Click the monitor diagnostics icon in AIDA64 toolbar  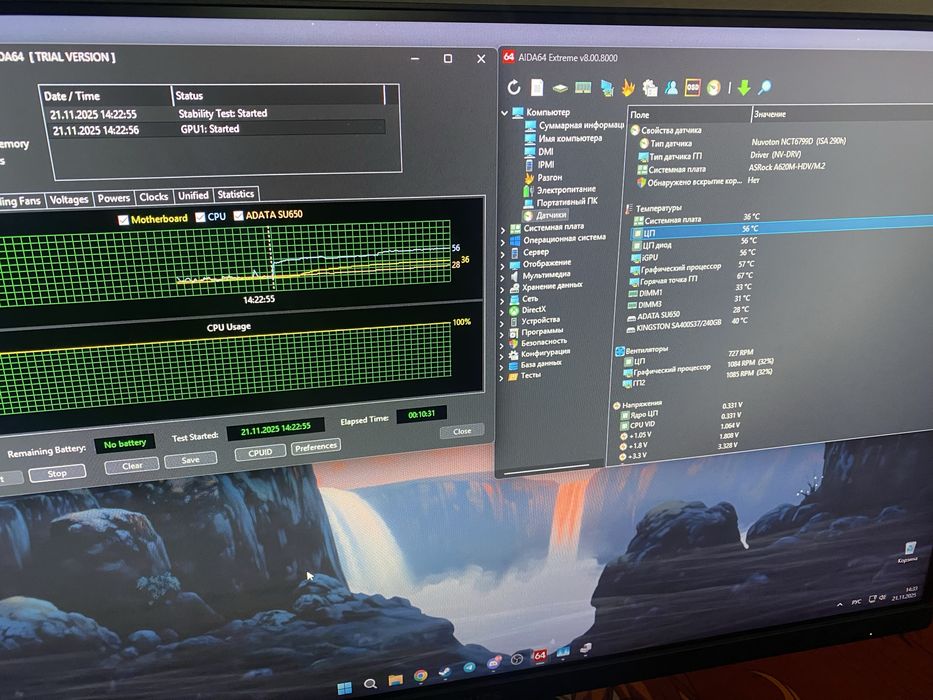pos(606,88)
